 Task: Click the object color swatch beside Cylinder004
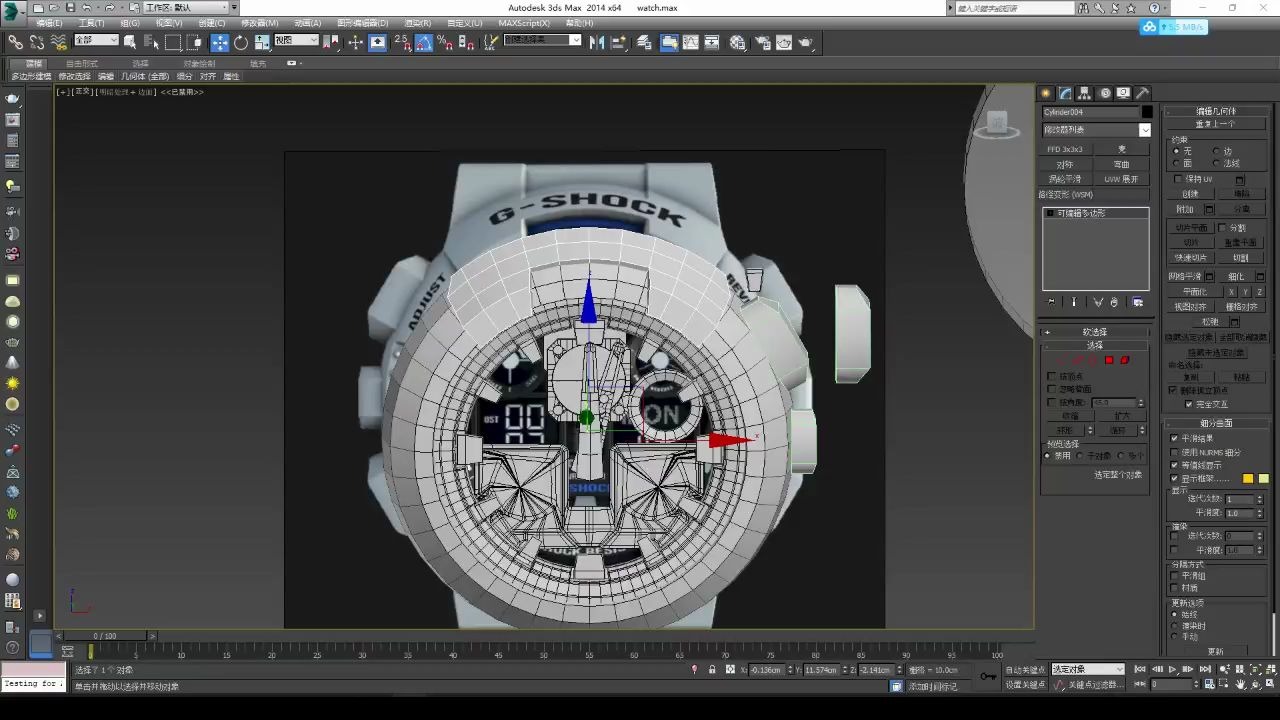click(1147, 112)
